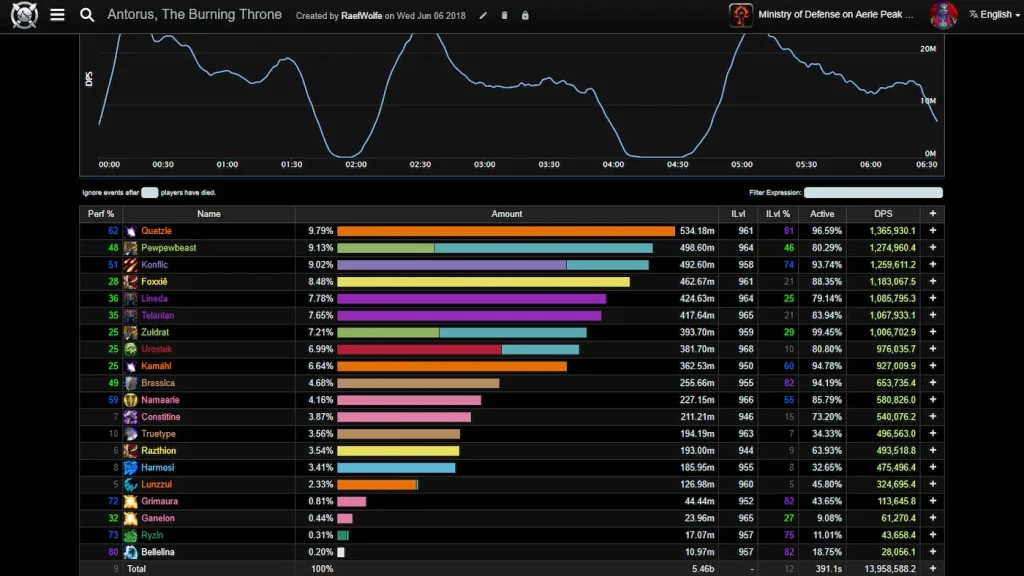
Task: Click Razthion class spec icon
Action: point(131,451)
